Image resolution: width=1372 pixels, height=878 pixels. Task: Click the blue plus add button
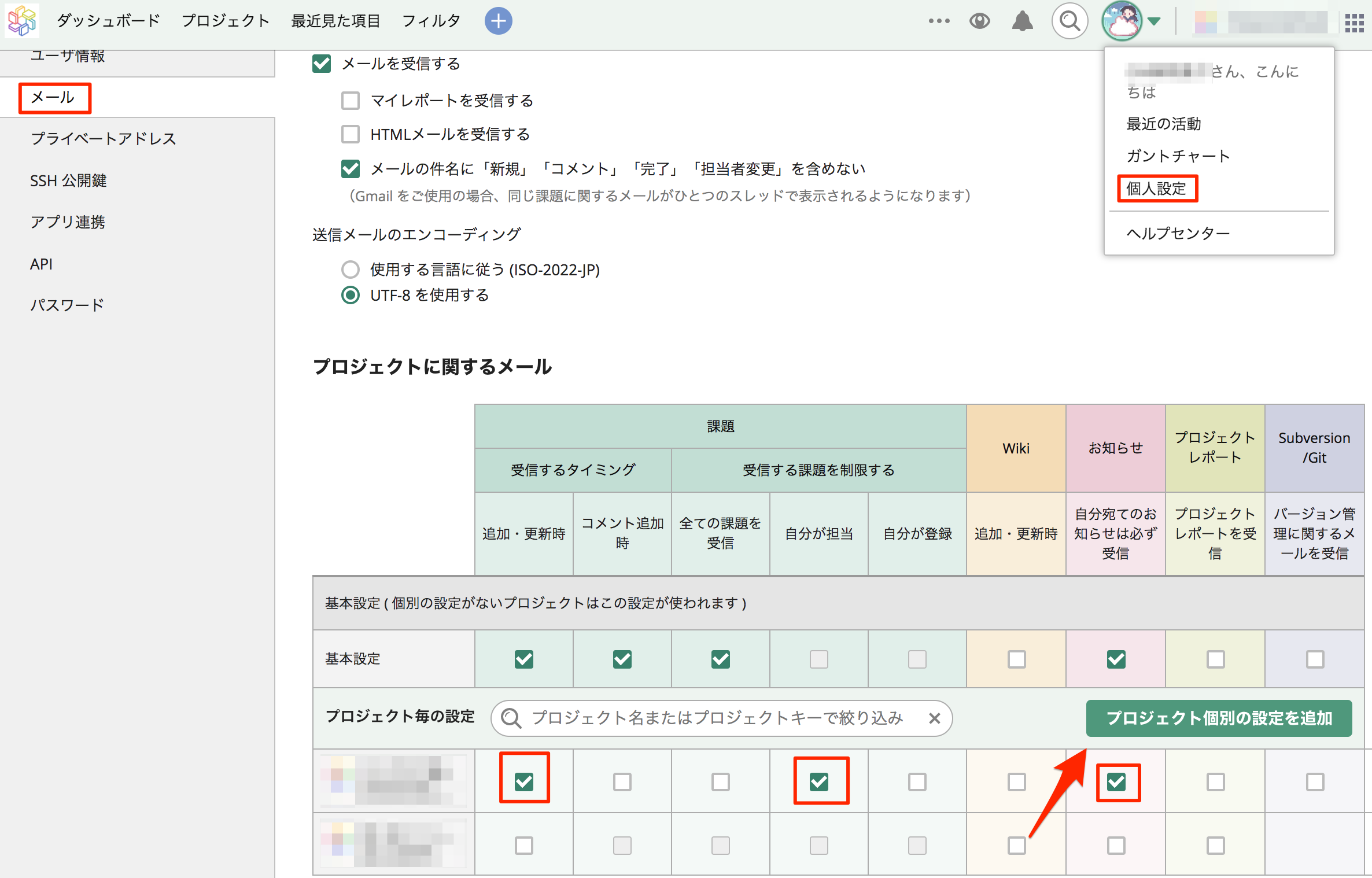(498, 21)
